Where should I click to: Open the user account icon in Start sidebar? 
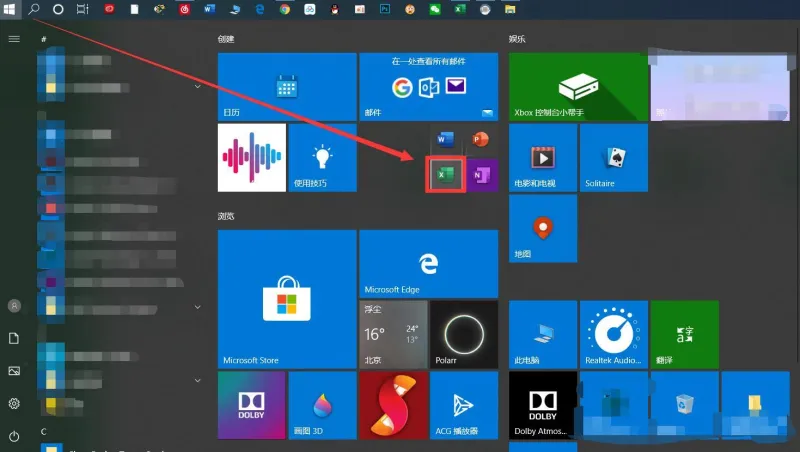click(14, 306)
